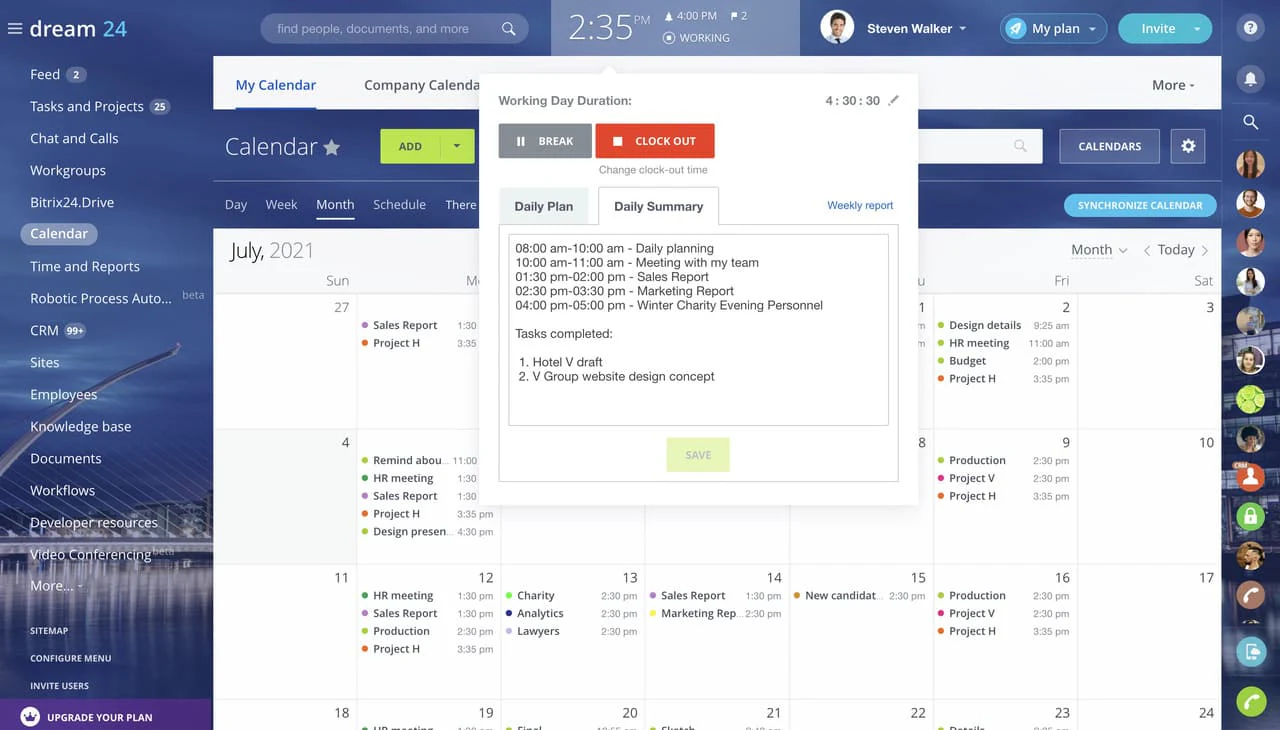The height and width of the screenshot is (730, 1280).
Task: Click in the Daily Summary text area
Action: click(x=698, y=330)
